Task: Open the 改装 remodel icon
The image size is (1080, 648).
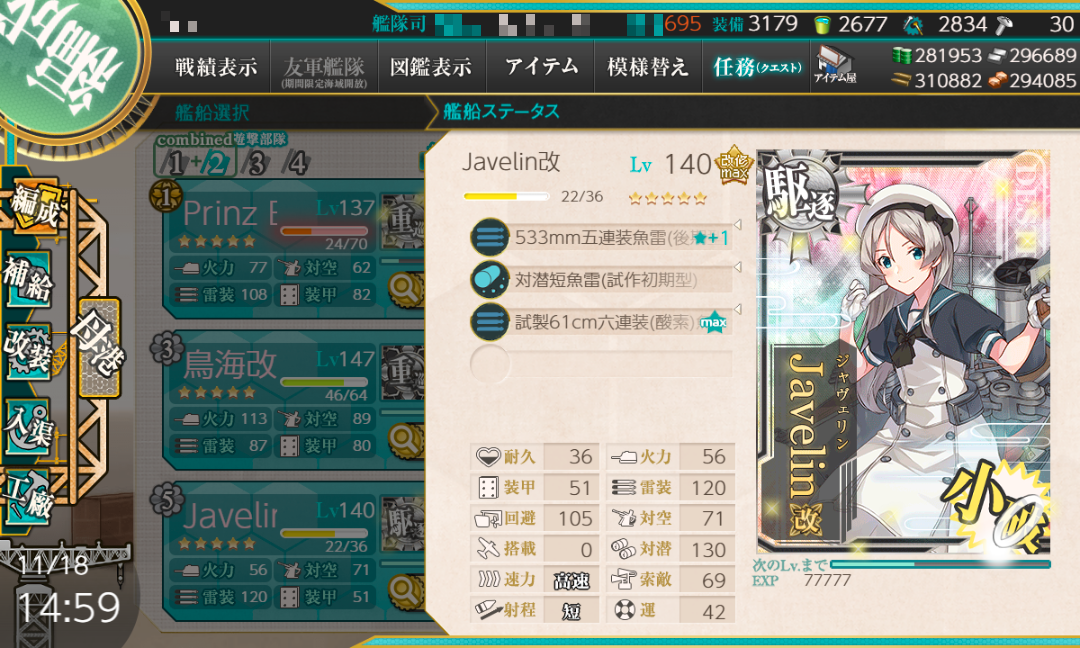Action: (29, 351)
